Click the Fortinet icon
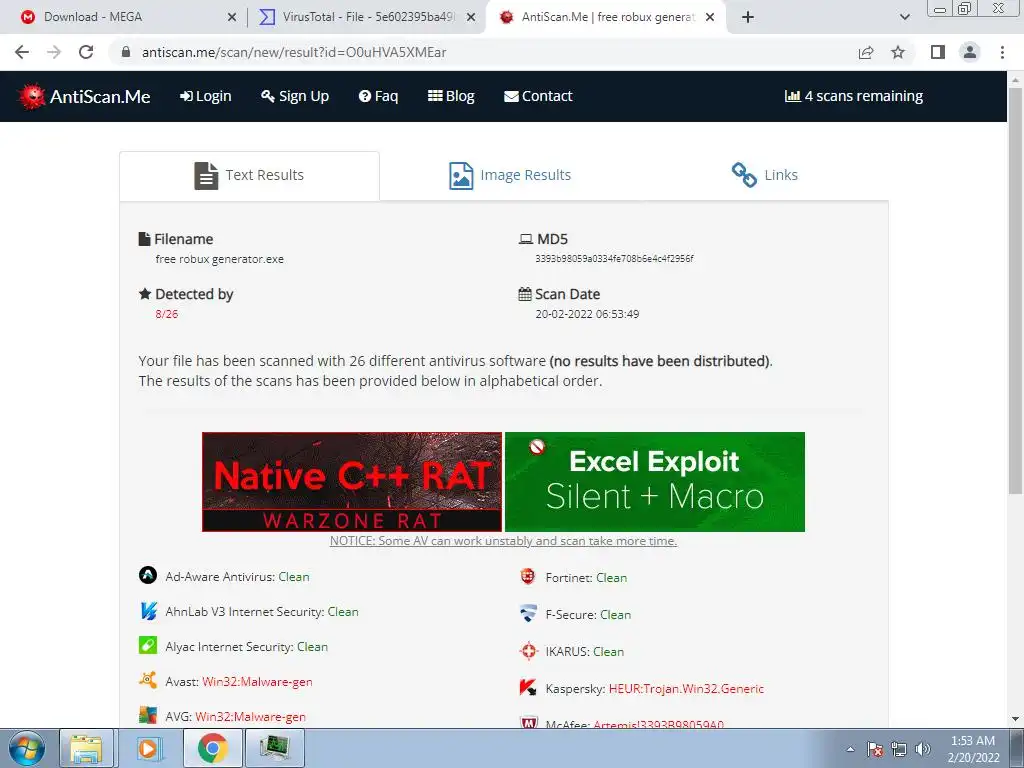 [528, 576]
